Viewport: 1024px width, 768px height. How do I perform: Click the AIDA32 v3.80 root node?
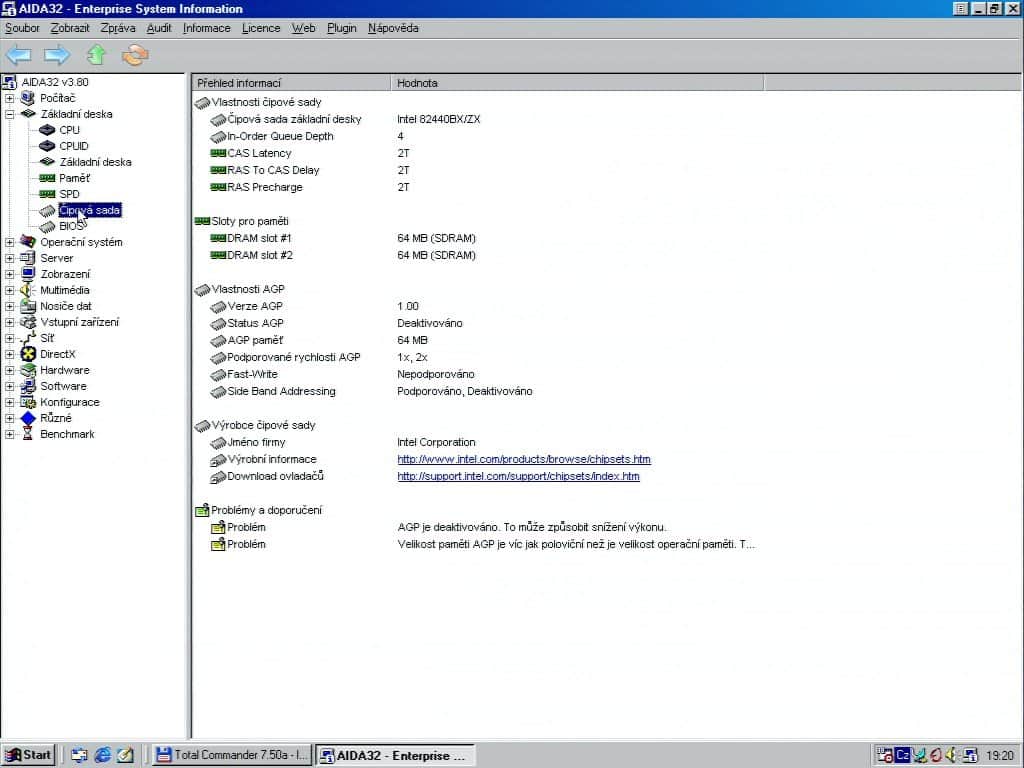click(x=55, y=82)
